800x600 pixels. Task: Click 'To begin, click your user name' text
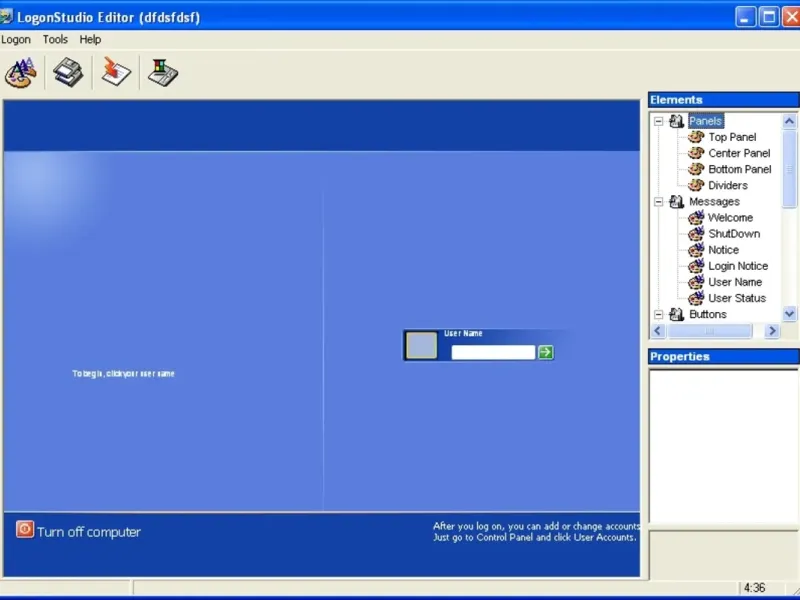point(123,373)
